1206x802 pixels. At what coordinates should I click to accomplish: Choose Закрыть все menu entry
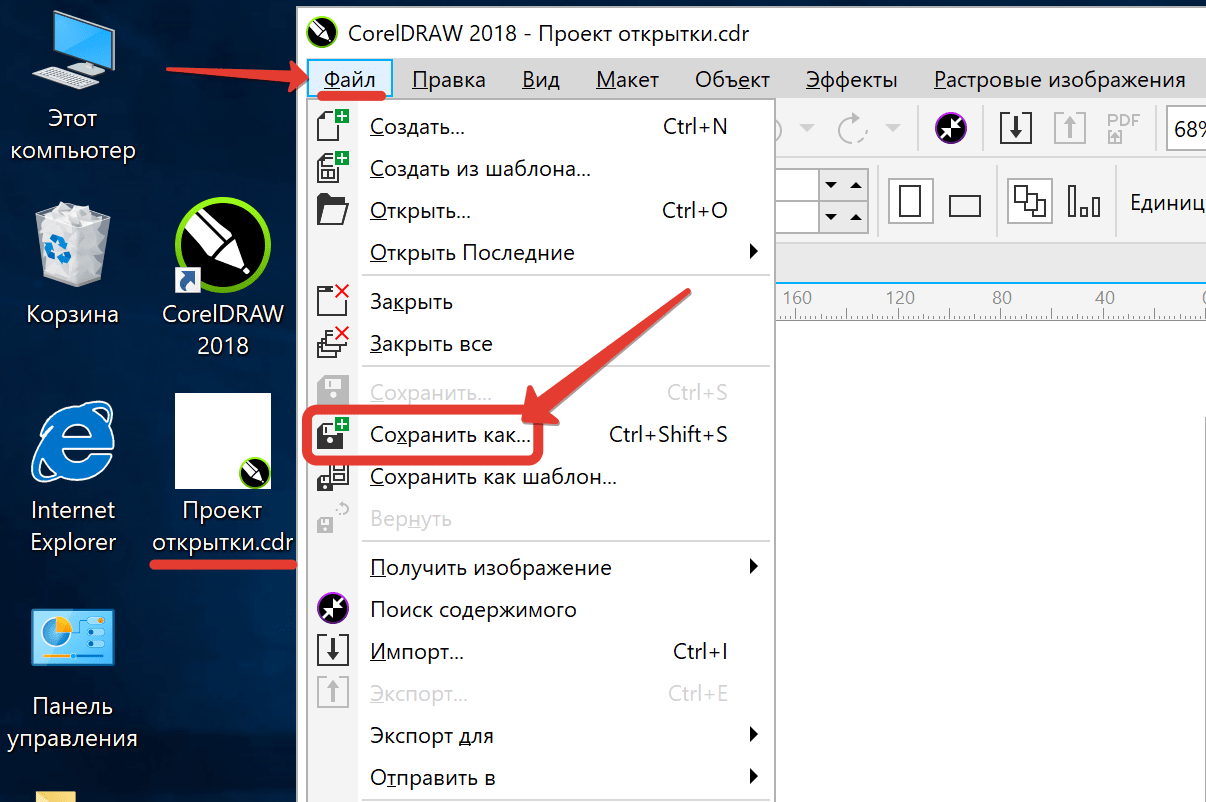point(539,344)
